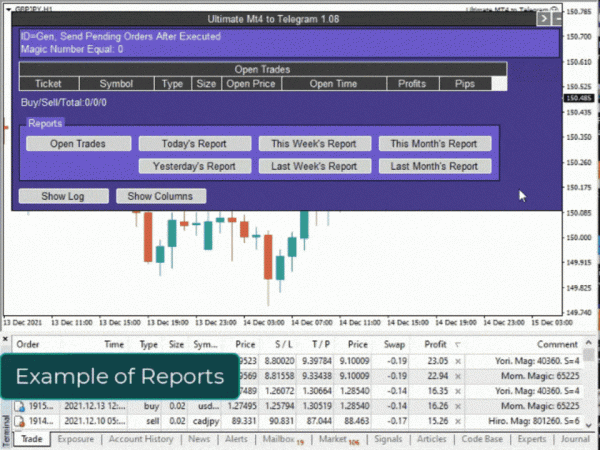
Task: Sort the terminal by first Time column
Action: click(114, 344)
